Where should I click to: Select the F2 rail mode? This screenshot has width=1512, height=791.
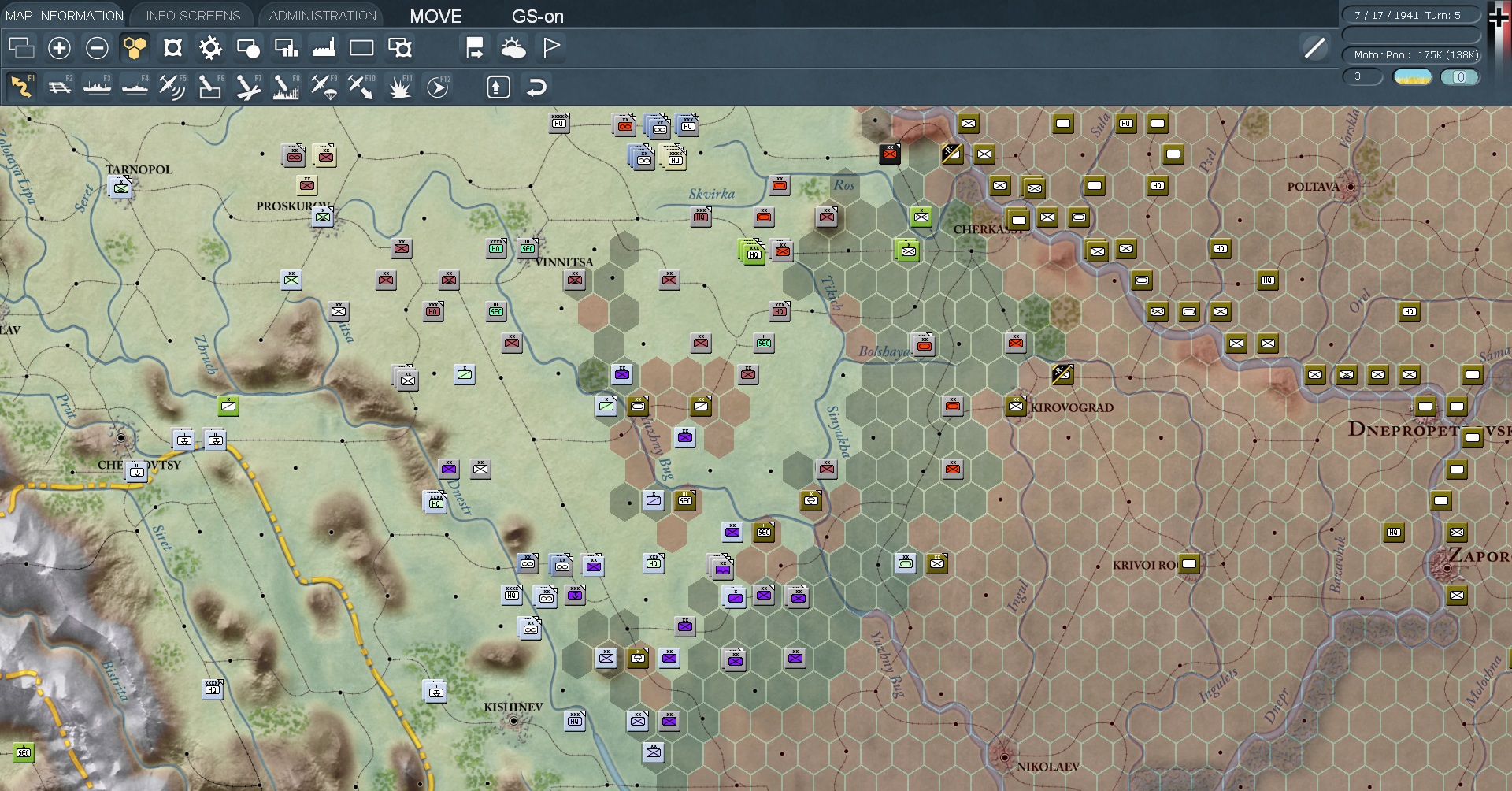pos(59,87)
